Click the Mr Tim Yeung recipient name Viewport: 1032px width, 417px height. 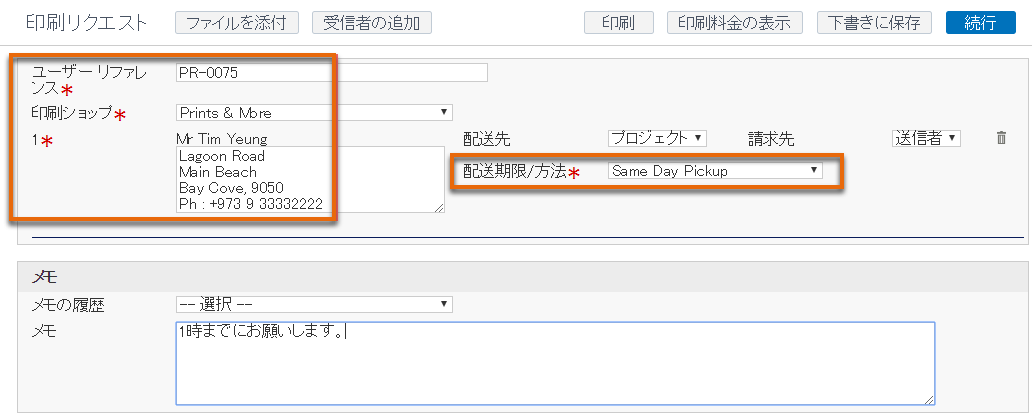[222, 139]
